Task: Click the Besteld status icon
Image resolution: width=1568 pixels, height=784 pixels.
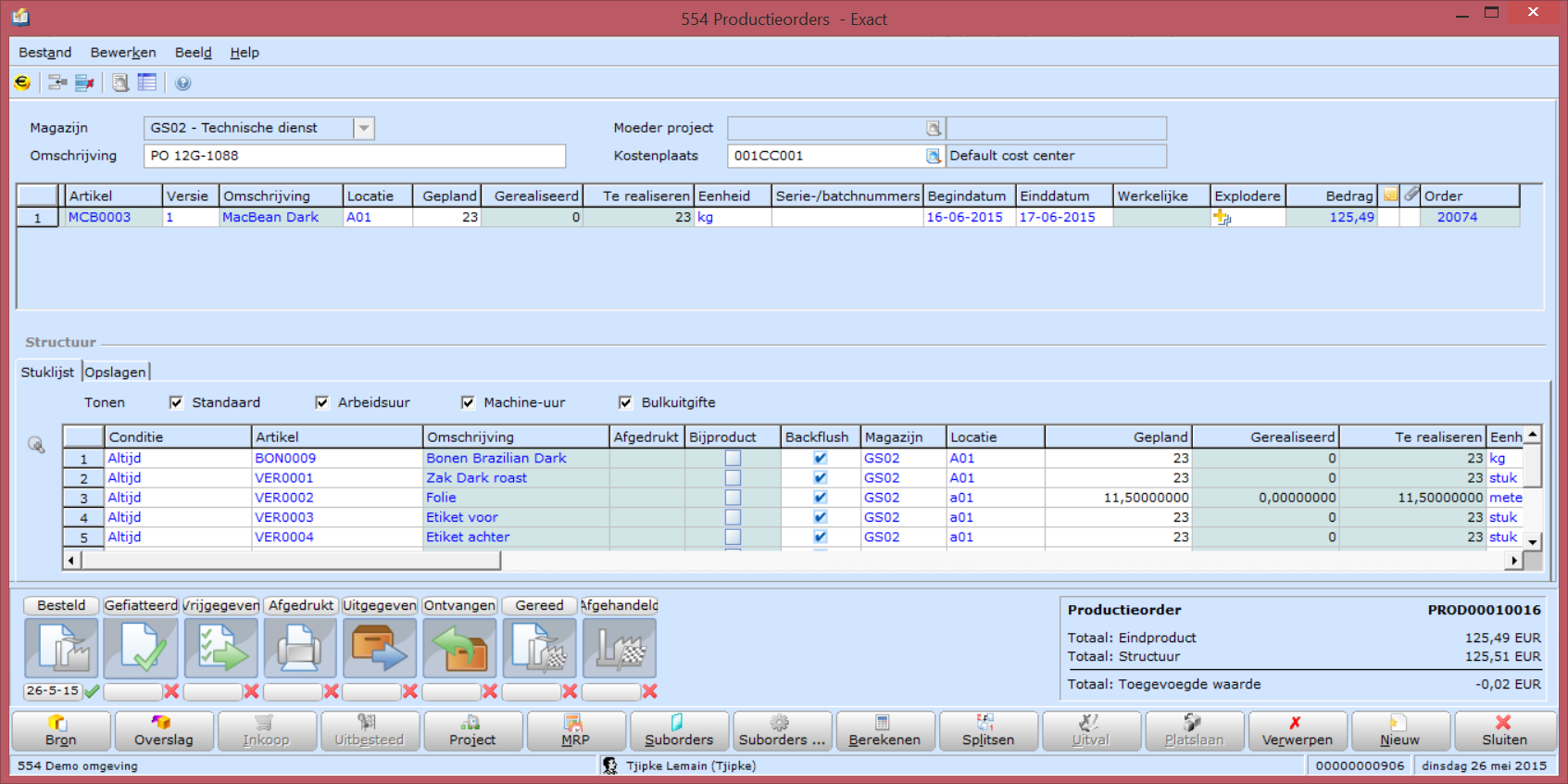Action: point(61,648)
